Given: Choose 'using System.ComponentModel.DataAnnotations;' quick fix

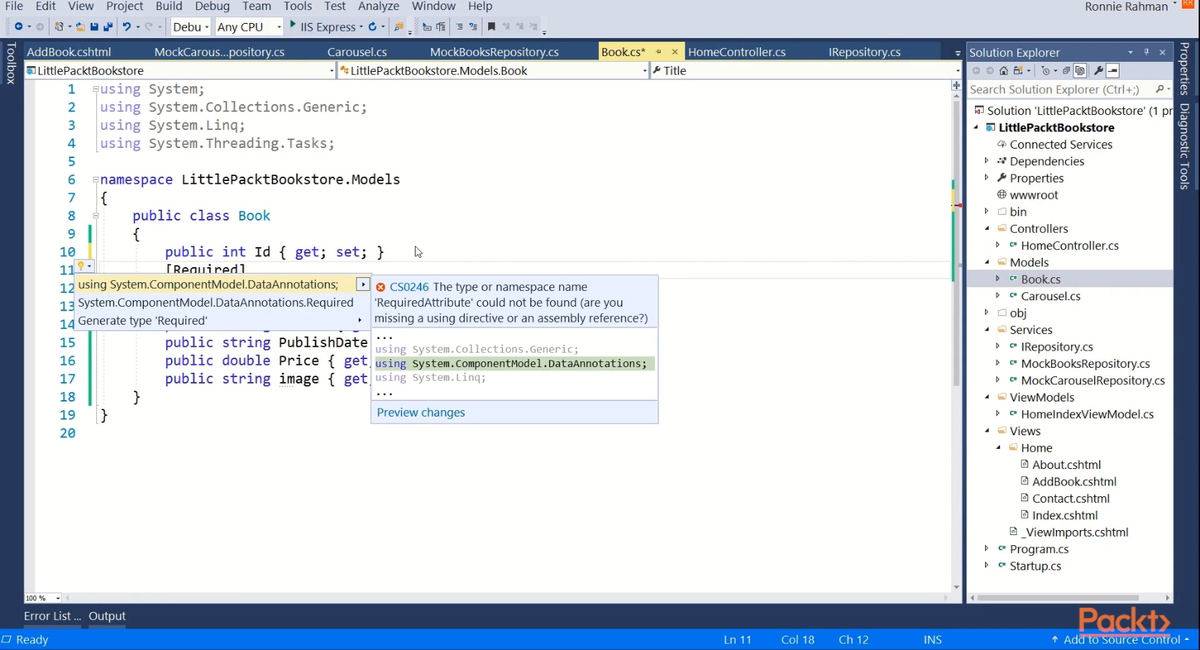Looking at the screenshot, I should [222, 285].
